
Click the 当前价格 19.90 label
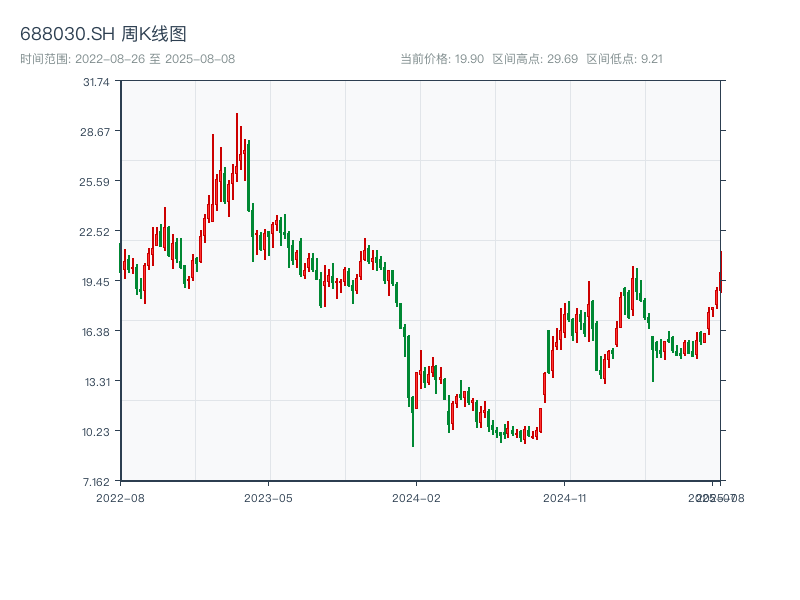click(x=442, y=59)
